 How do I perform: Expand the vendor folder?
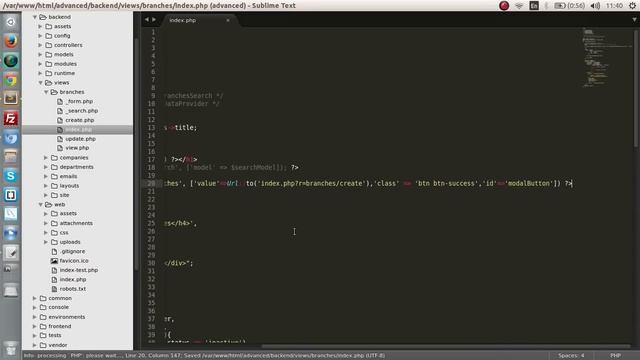pyautogui.click(x=35, y=345)
